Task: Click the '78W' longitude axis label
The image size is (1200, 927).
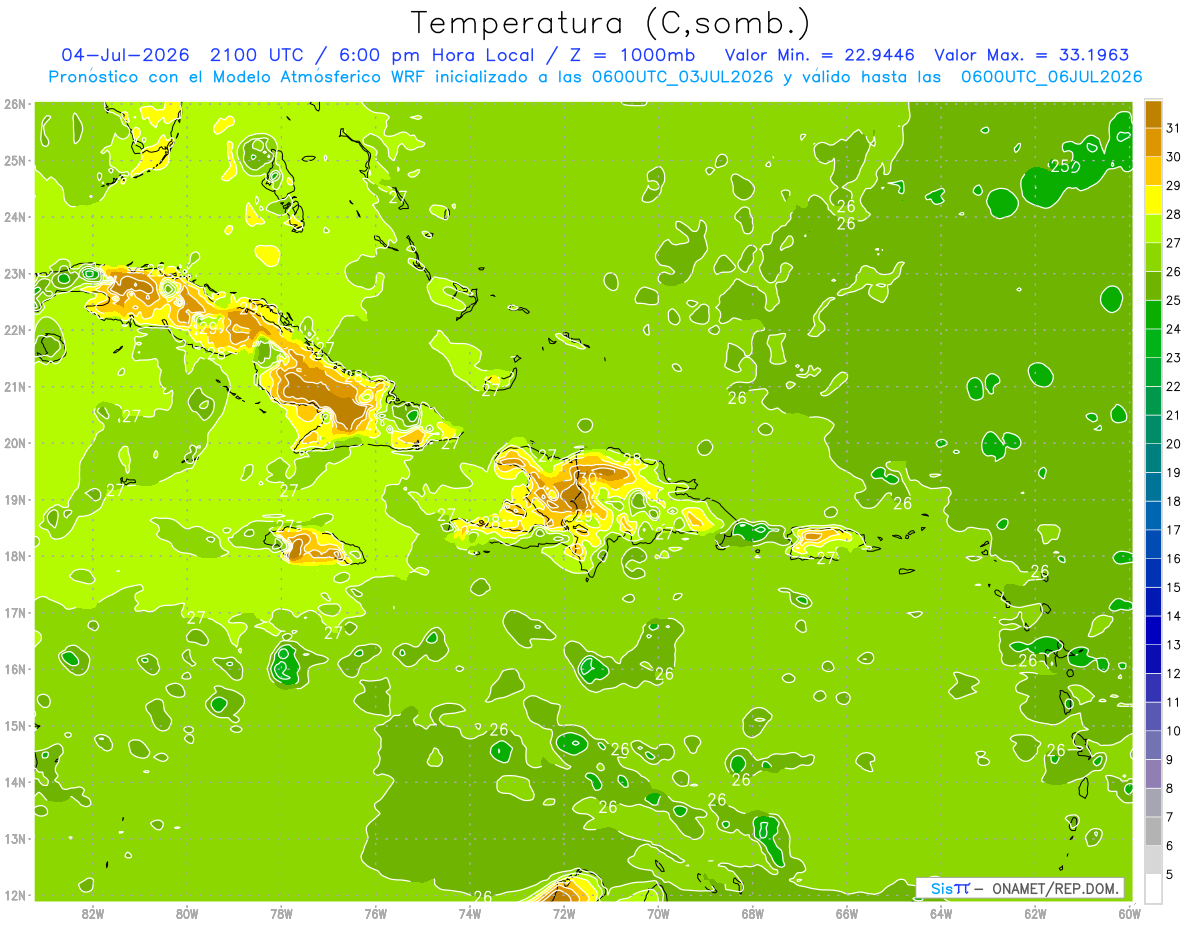Action: pyautogui.click(x=281, y=913)
